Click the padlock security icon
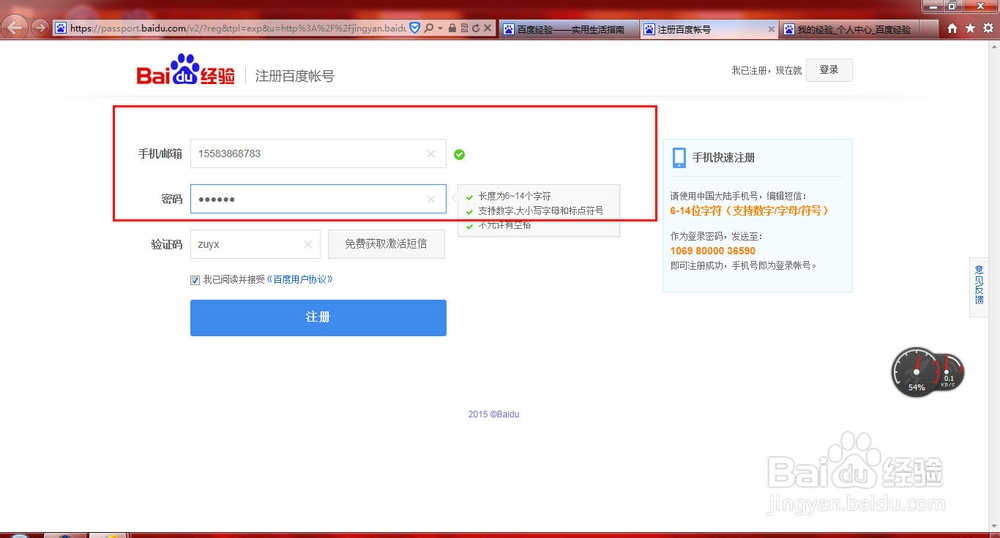This screenshot has height=538, width=1000. pyautogui.click(x=452, y=28)
